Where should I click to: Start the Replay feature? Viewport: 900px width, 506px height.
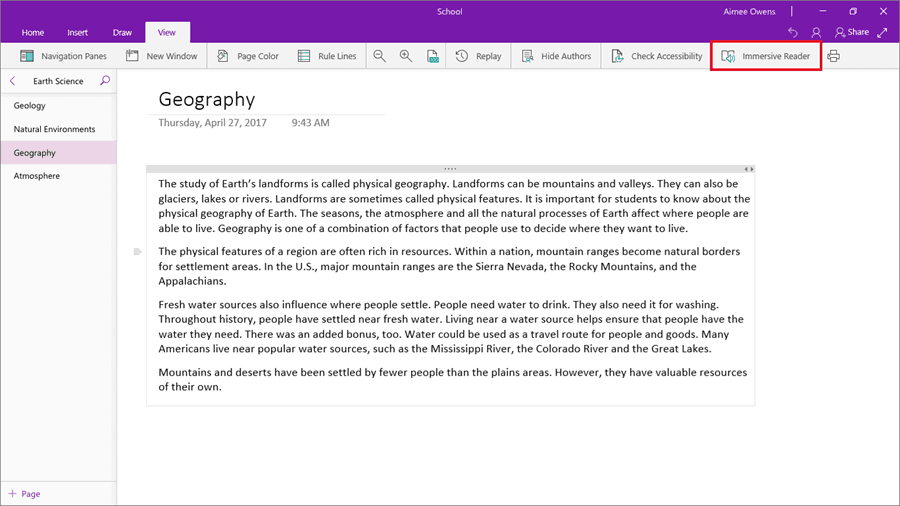(x=478, y=56)
